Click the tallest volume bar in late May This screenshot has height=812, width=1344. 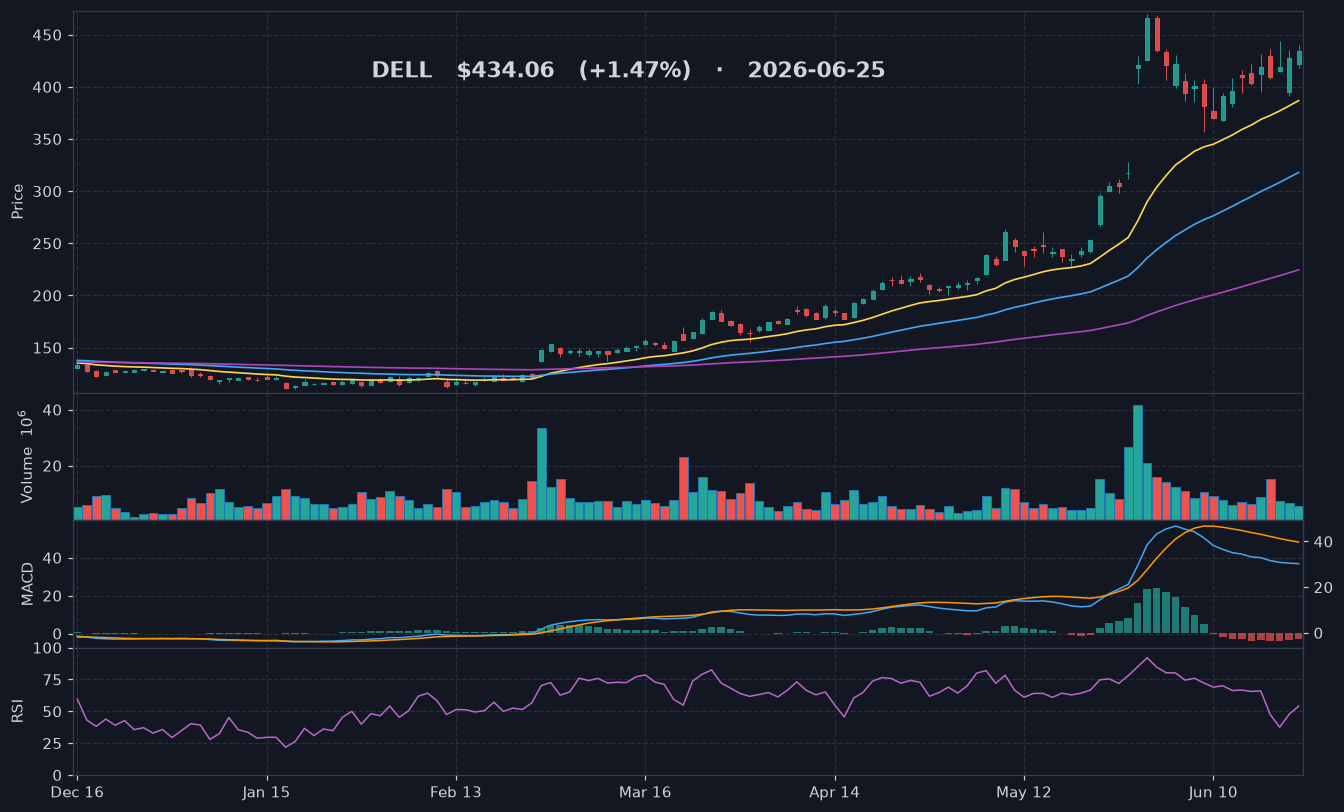[1137, 462]
